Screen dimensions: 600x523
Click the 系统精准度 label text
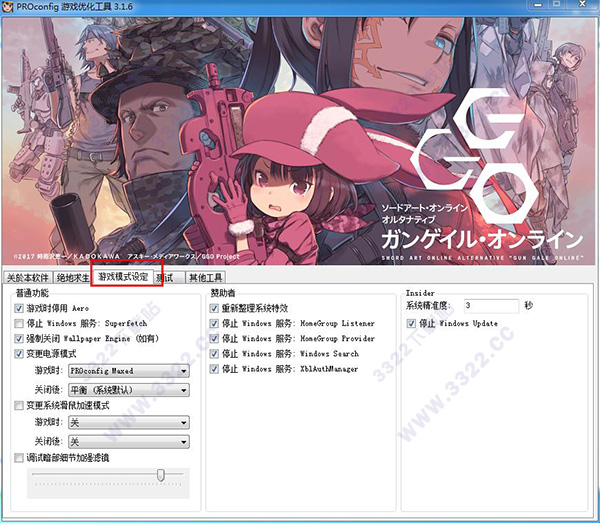tap(428, 306)
